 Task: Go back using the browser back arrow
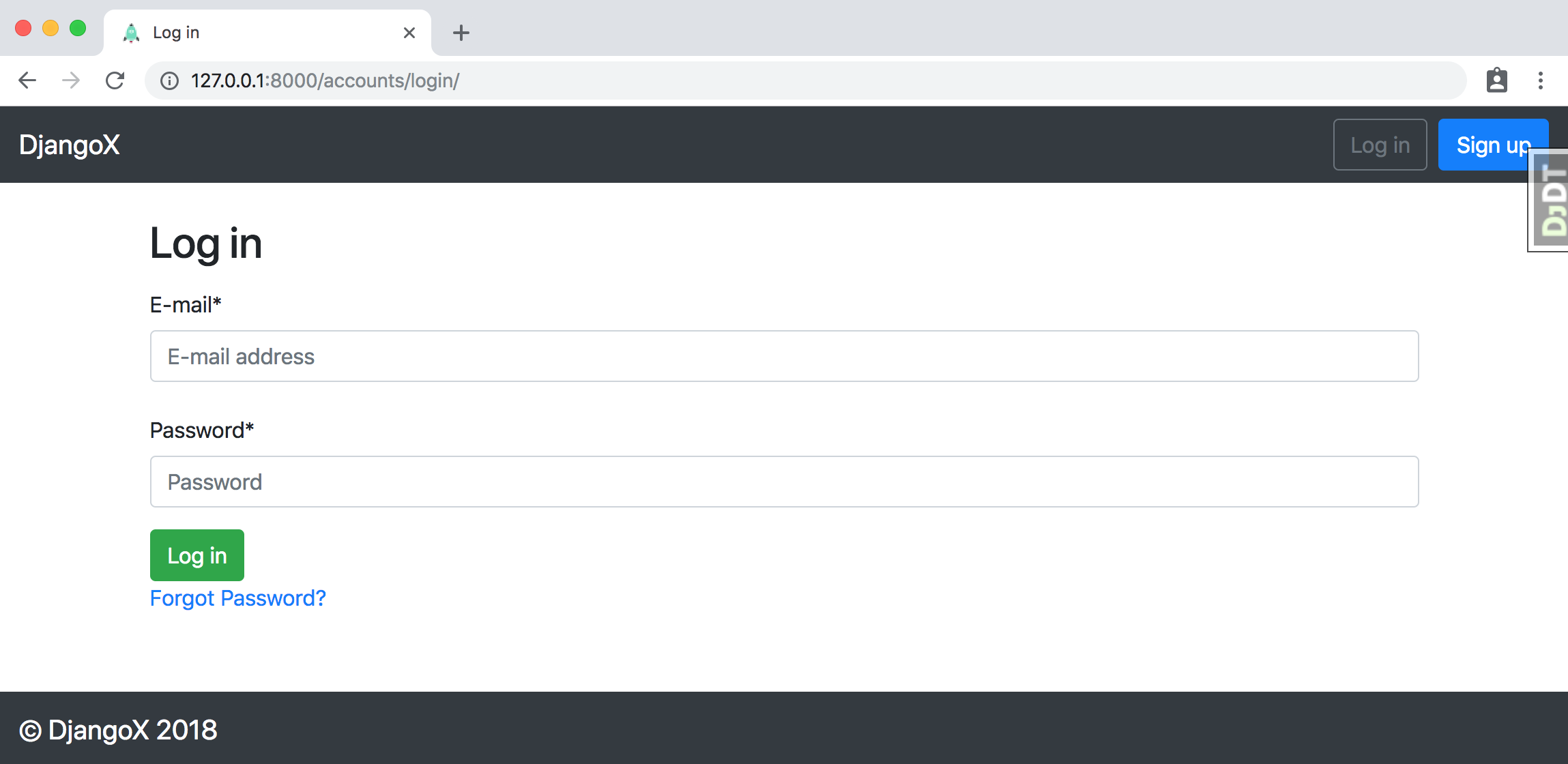[27, 80]
